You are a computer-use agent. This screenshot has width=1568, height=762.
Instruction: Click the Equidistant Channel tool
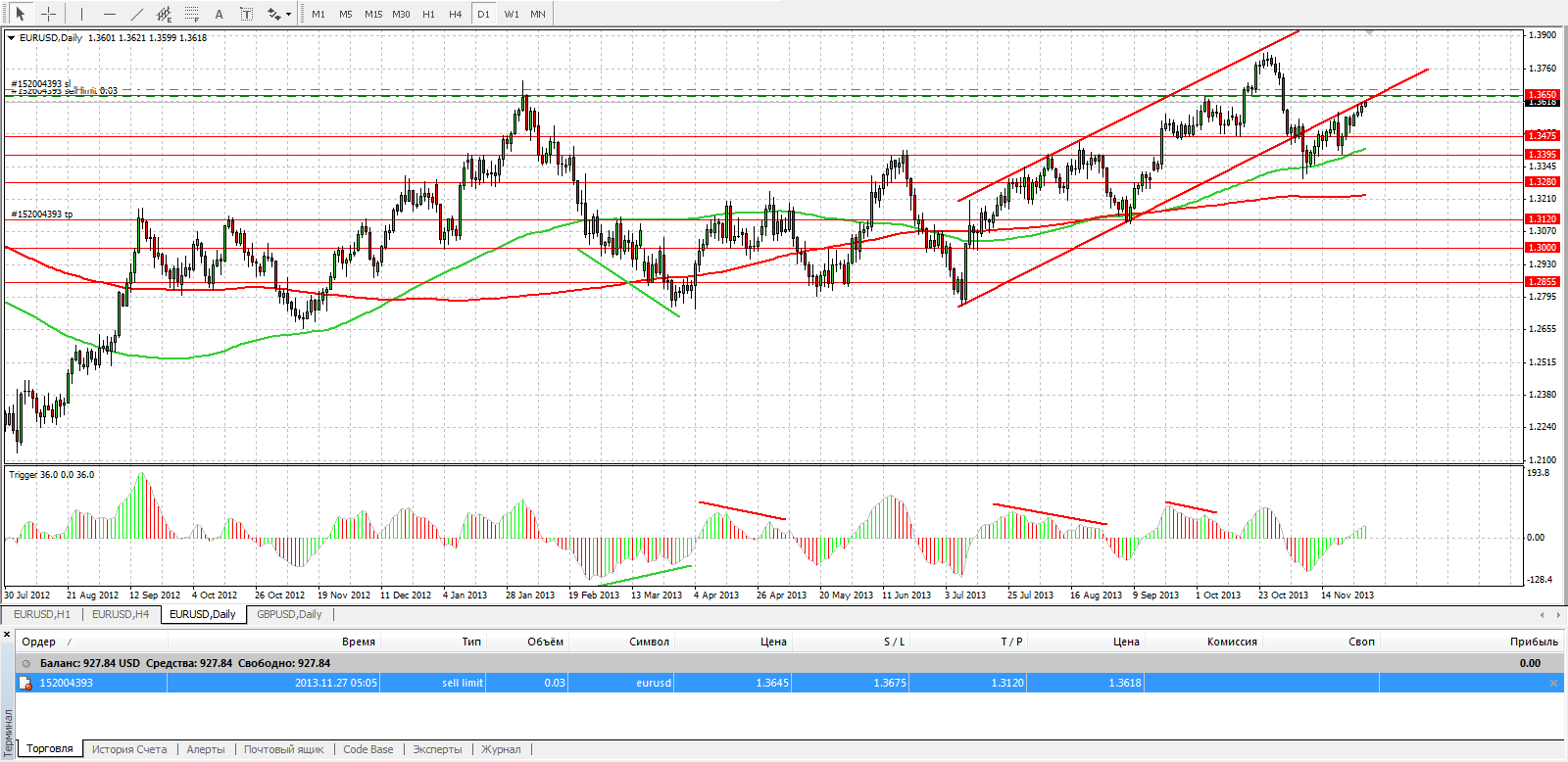164,14
